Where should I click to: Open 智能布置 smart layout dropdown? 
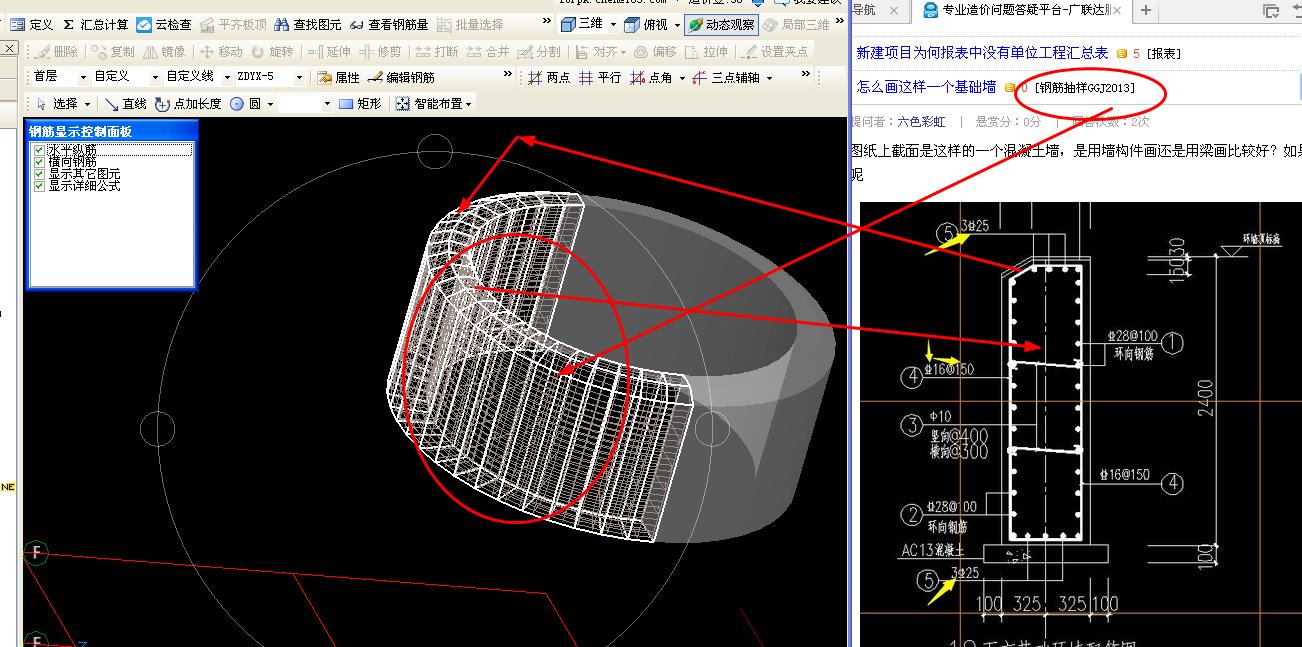point(468,103)
